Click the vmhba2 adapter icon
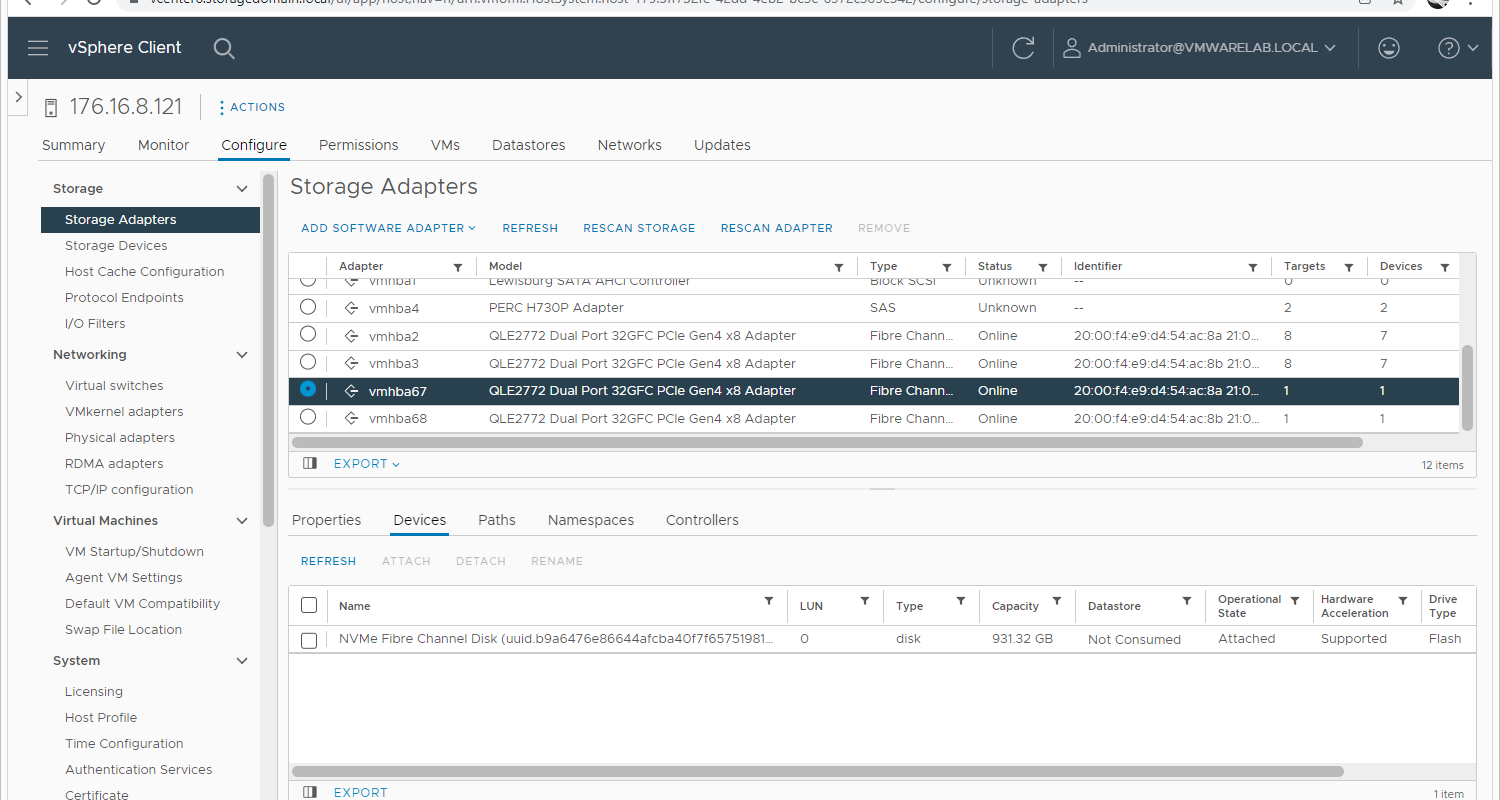This screenshot has width=1500, height=800. pyautogui.click(x=352, y=336)
